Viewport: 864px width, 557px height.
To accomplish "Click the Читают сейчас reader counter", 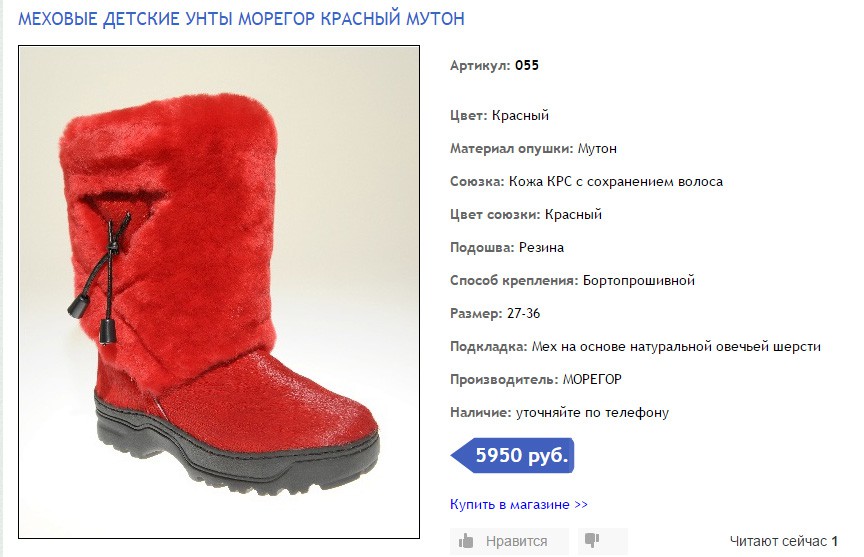I will [784, 542].
